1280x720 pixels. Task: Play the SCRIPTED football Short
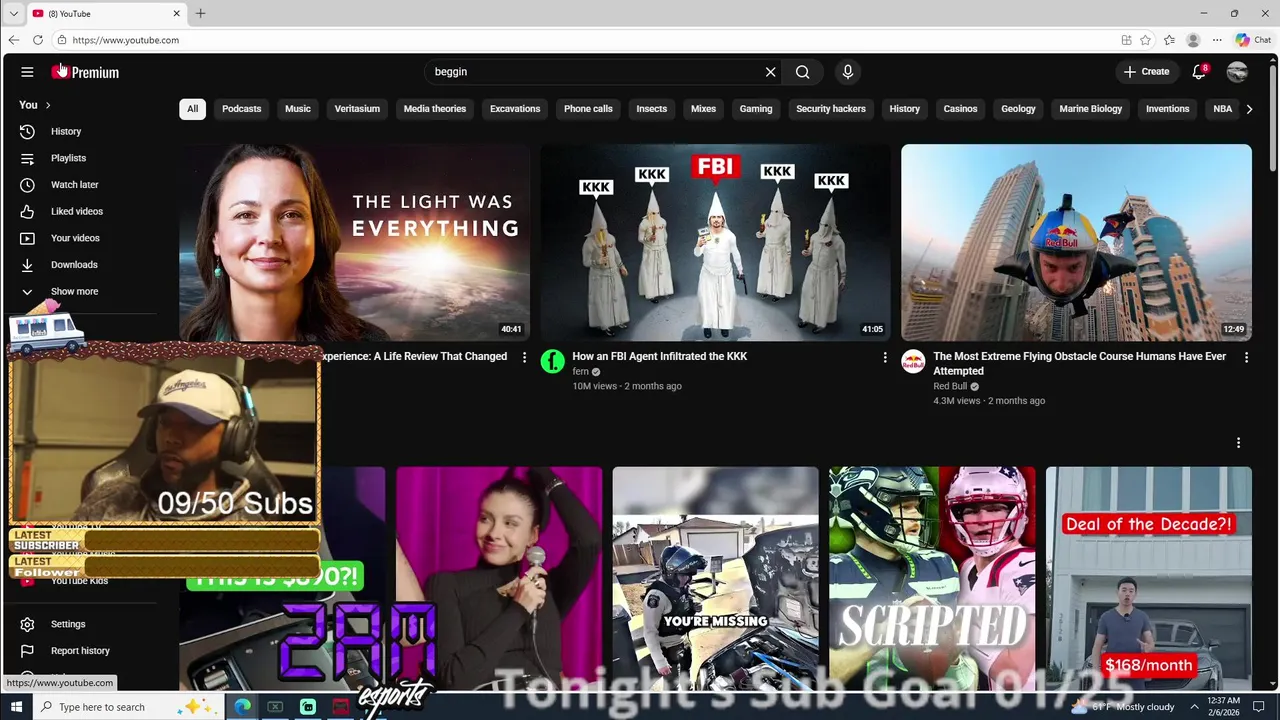click(x=932, y=578)
